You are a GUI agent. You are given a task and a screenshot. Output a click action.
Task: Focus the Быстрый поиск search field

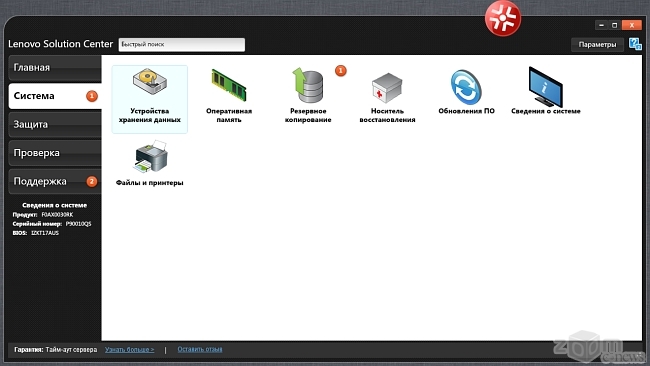[x=182, y=44]
